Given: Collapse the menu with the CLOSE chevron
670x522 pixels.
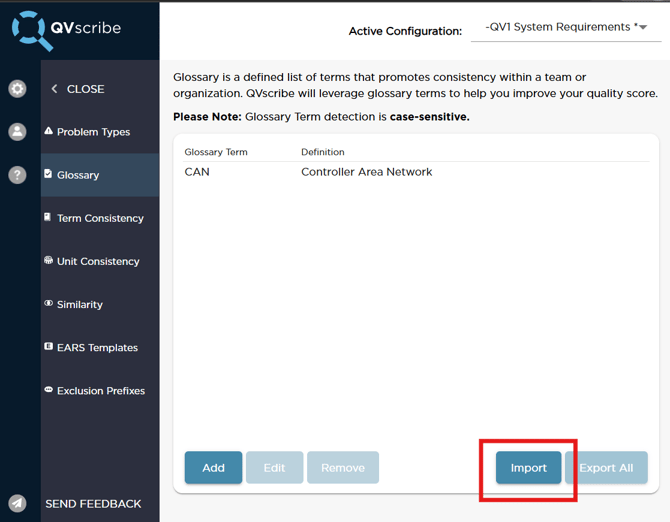Looking at the screenshot, I should pos(55,89).
